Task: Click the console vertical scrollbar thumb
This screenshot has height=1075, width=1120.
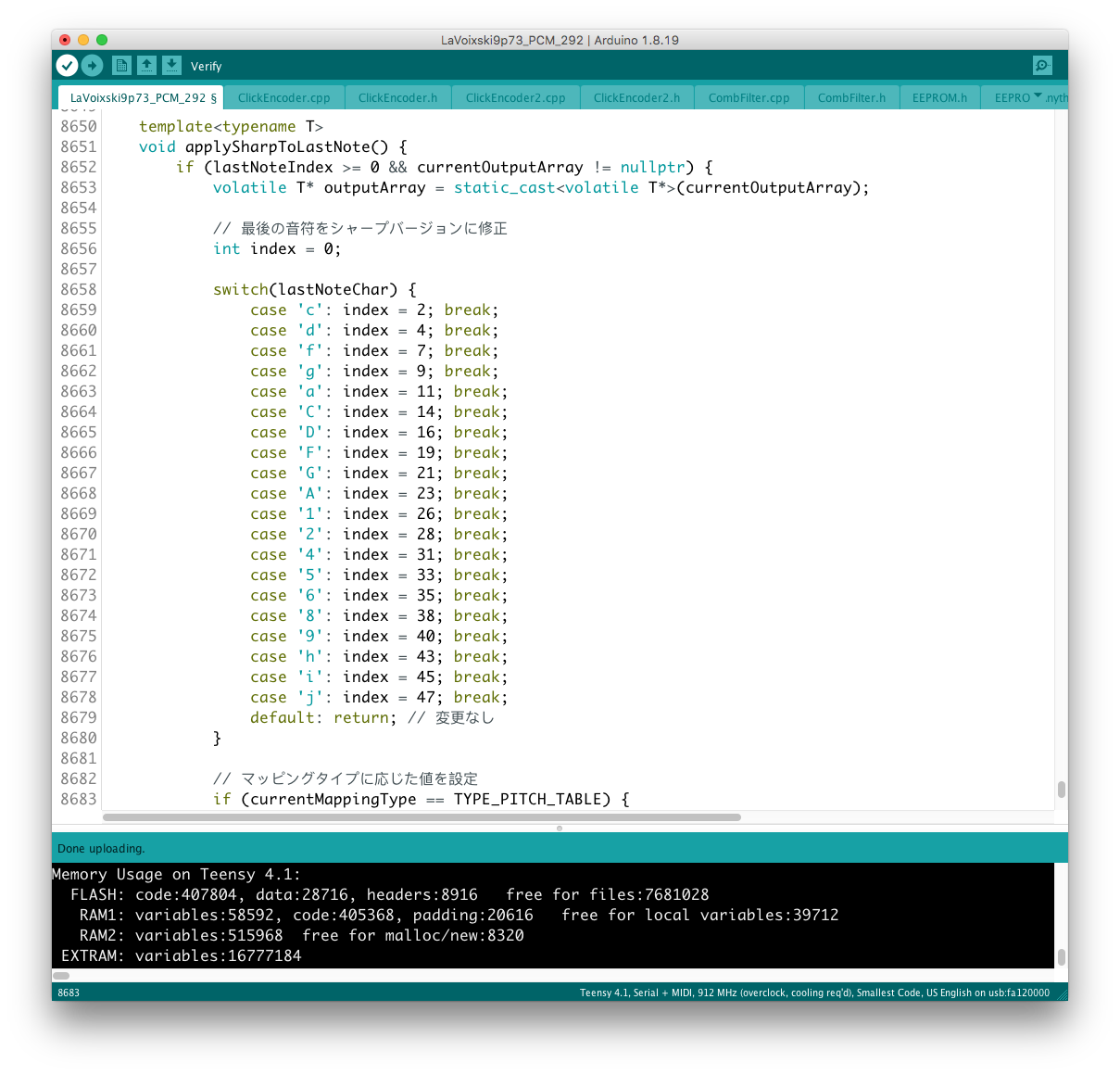Action: click(1061, 957)
